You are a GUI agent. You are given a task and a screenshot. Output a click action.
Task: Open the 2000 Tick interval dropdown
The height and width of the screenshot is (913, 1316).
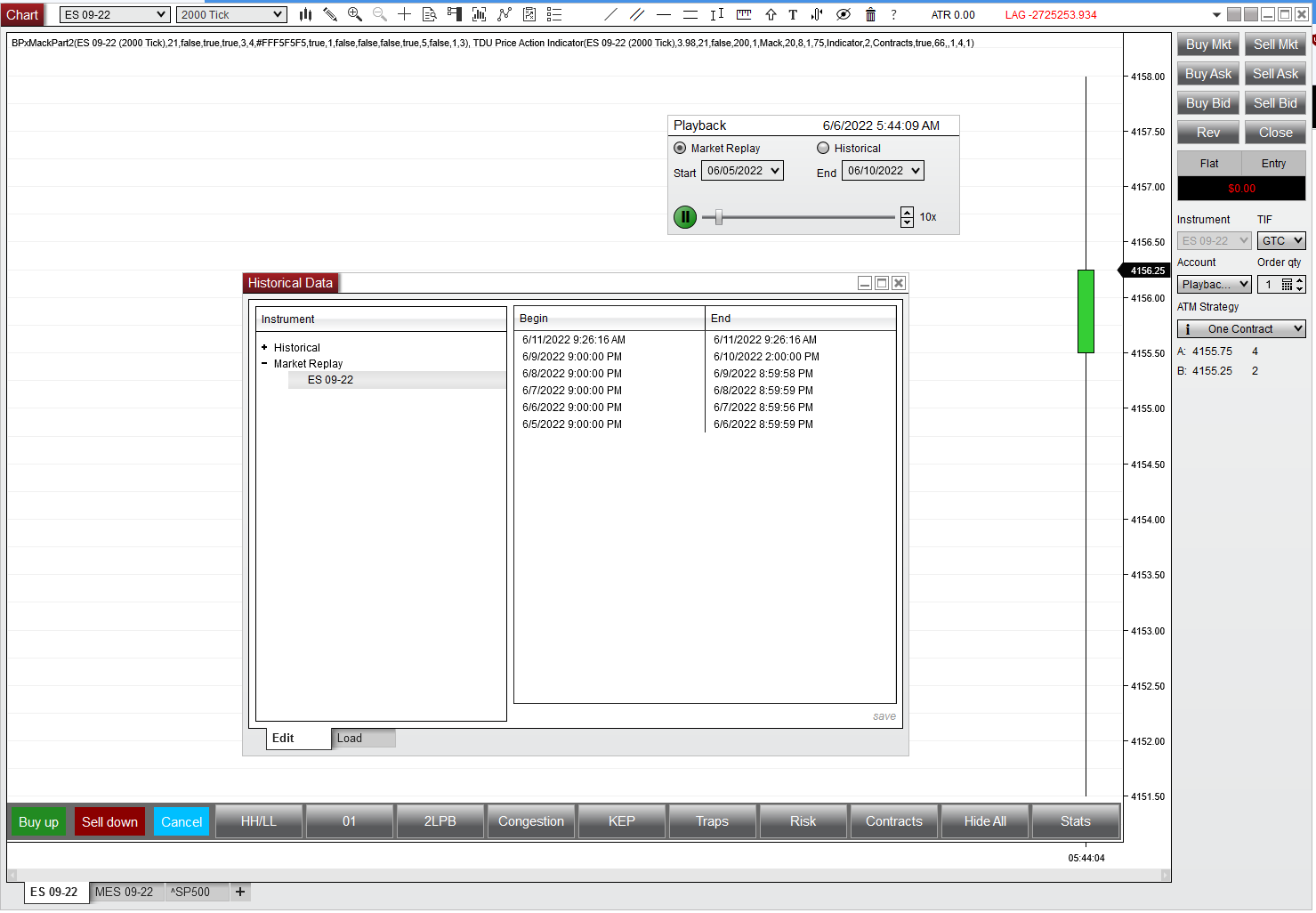point(231,14)
